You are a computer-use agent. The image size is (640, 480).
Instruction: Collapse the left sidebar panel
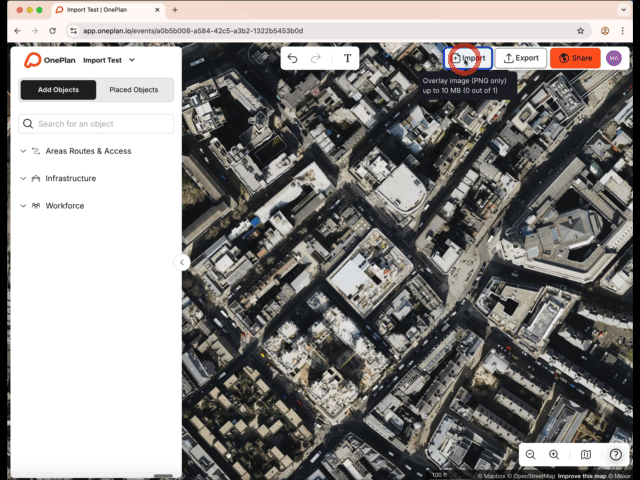pyautogui.click(x=182, y=262)
